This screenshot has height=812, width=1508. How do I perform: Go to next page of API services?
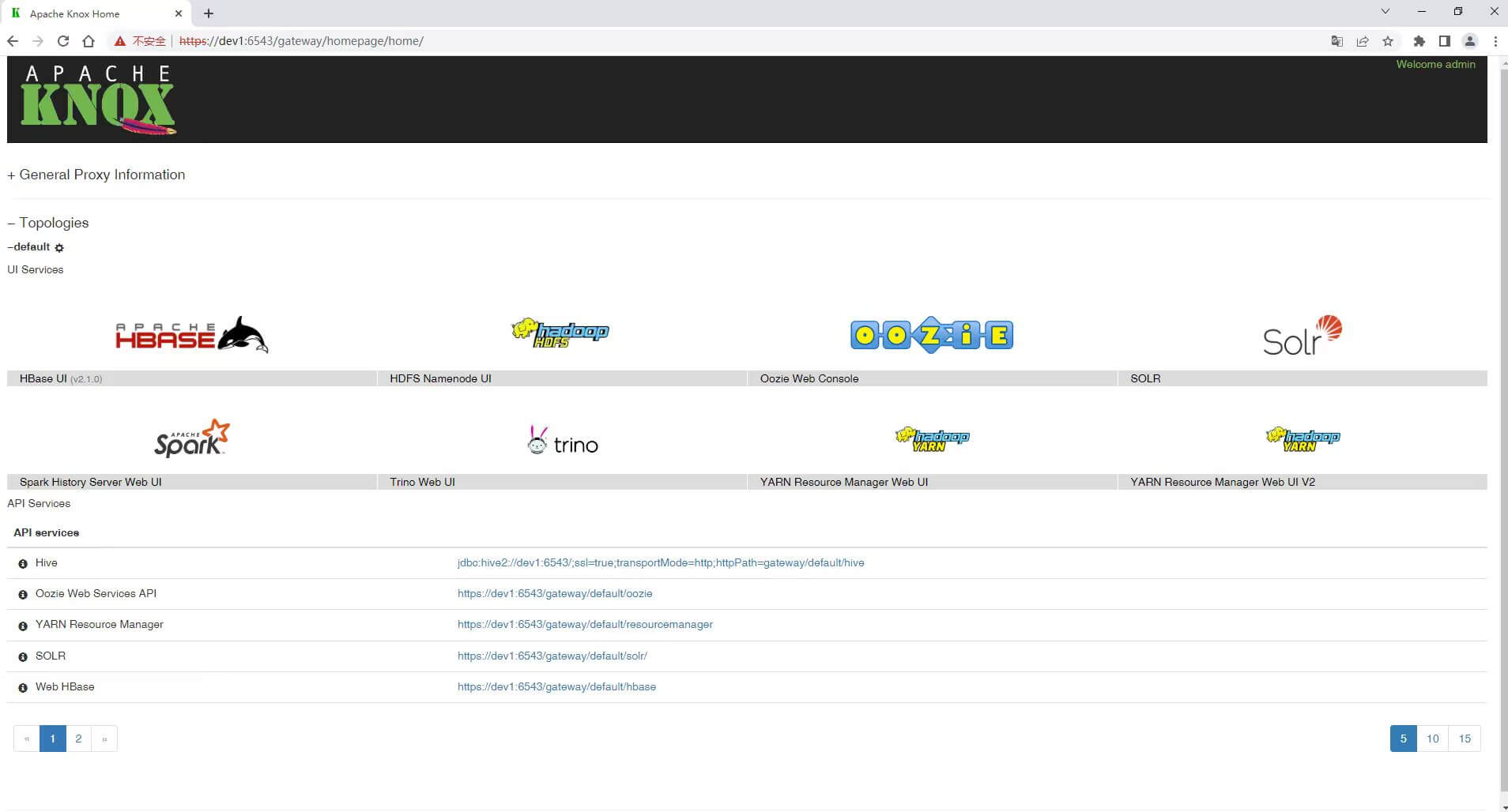click(104, 739)
